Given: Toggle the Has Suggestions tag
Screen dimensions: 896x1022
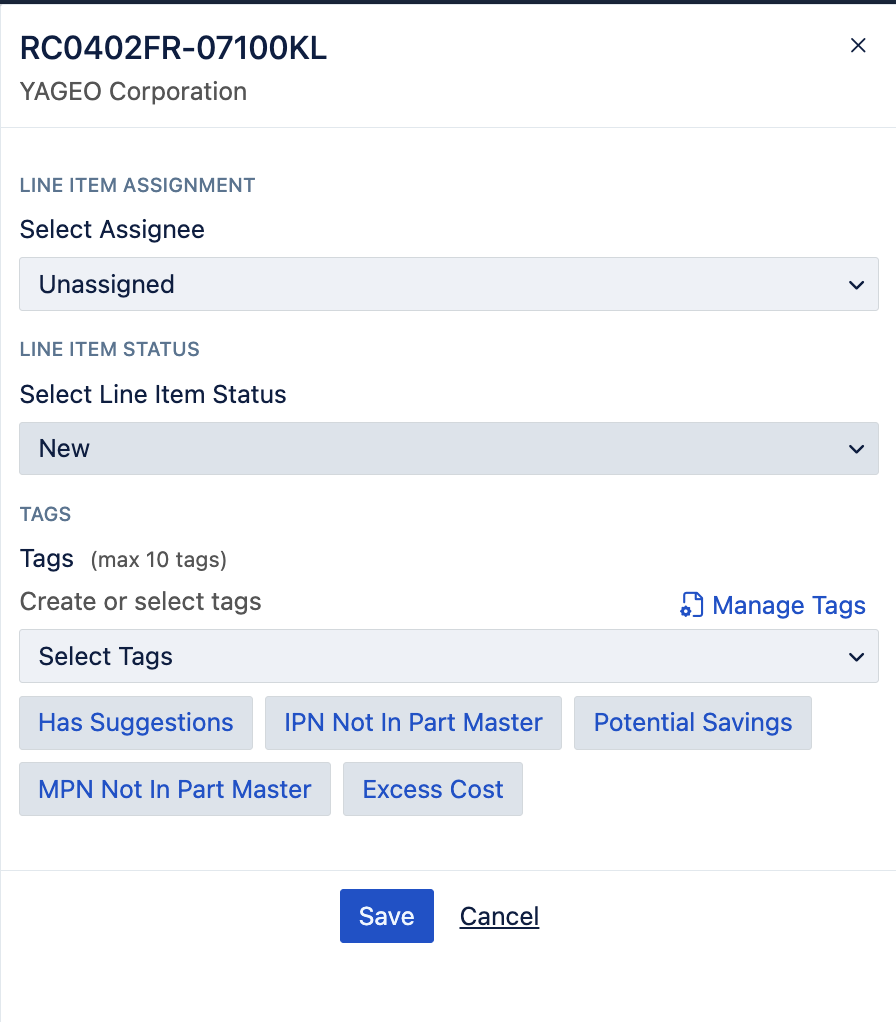Looking at the screenshot, I should click(x=136, y=723).
